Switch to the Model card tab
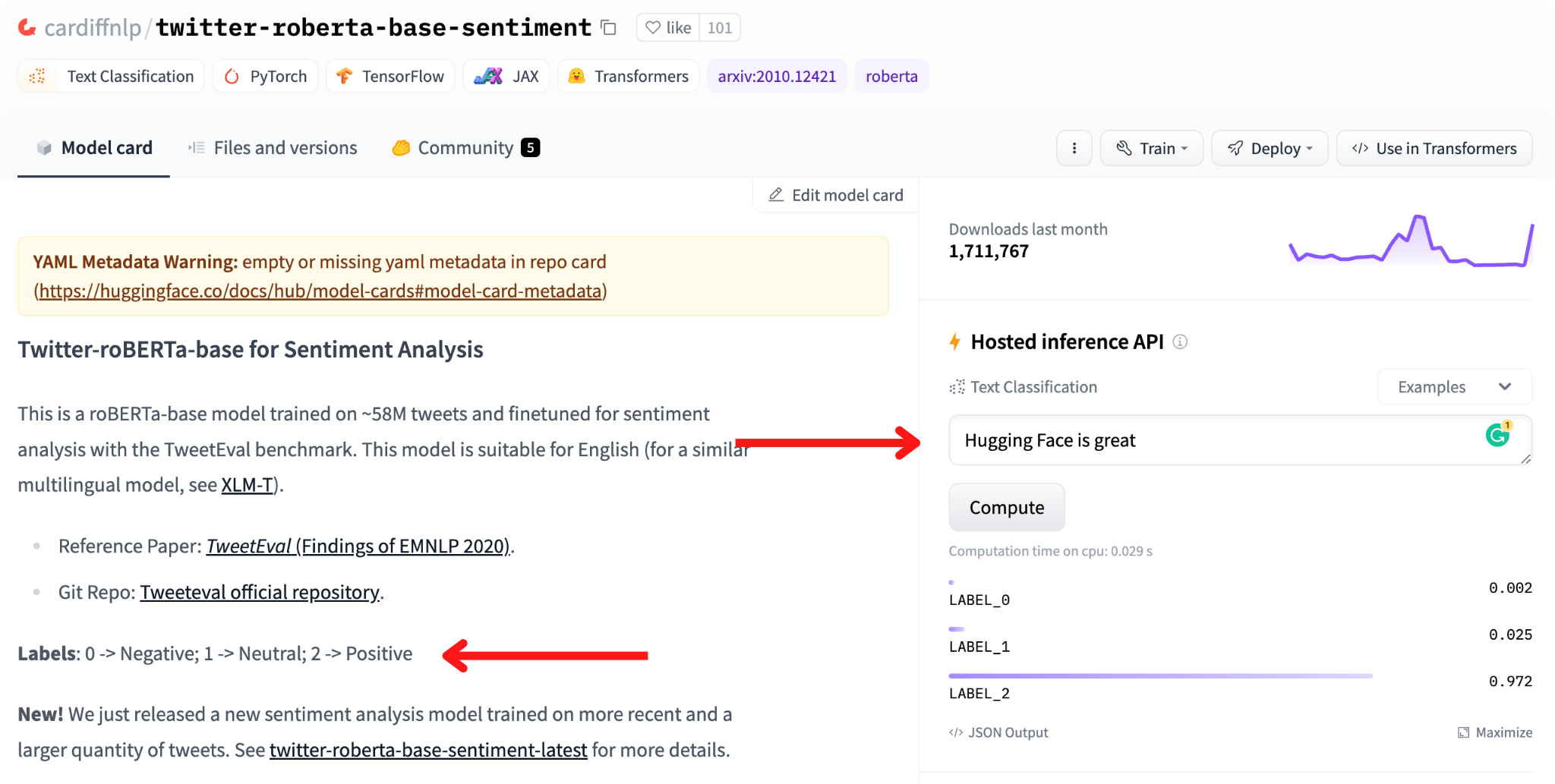Image resolution: width=1555 pixels, height=784 pixels. point(94,148)
